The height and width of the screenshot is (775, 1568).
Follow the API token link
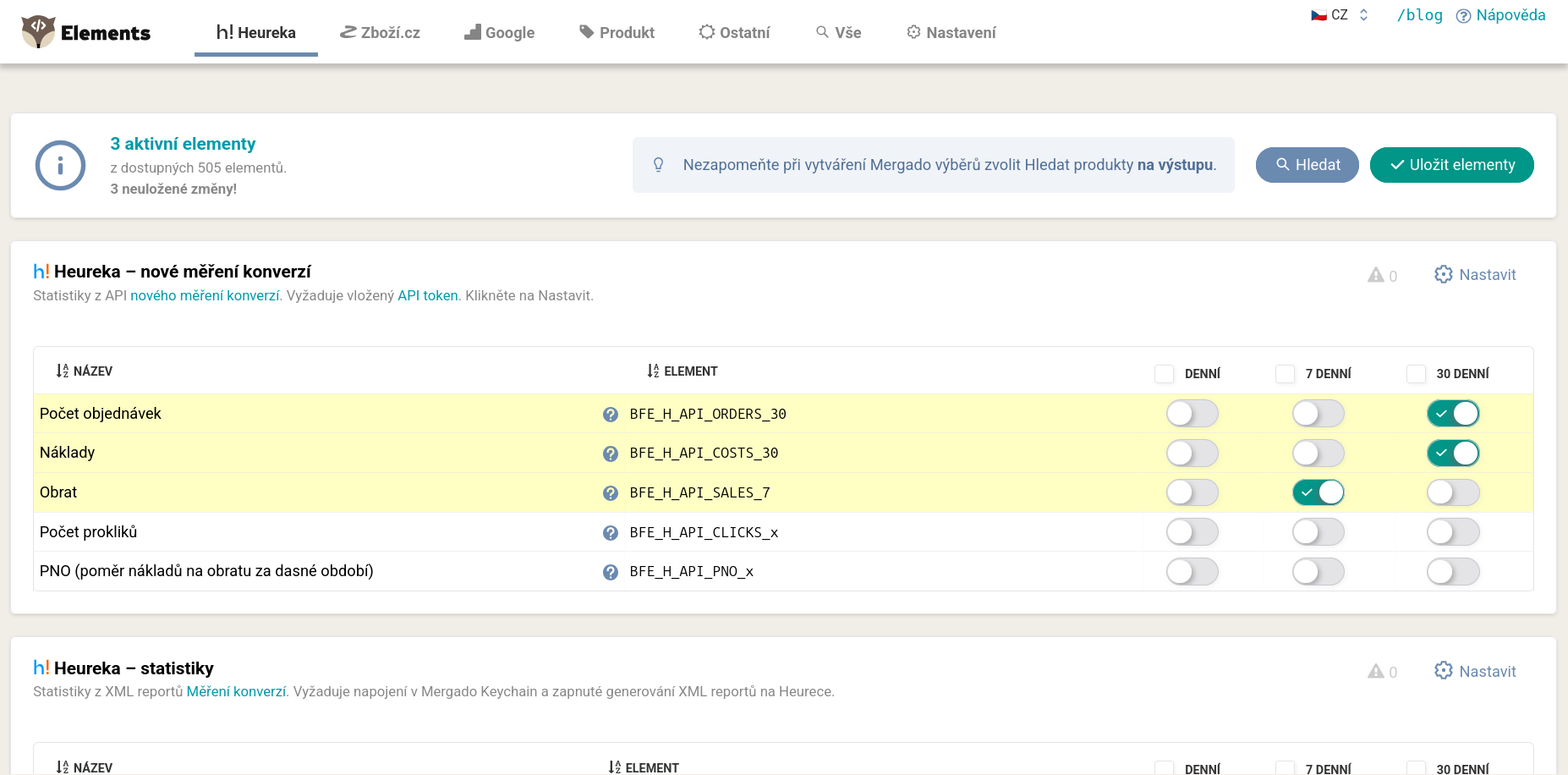[428, 296]
